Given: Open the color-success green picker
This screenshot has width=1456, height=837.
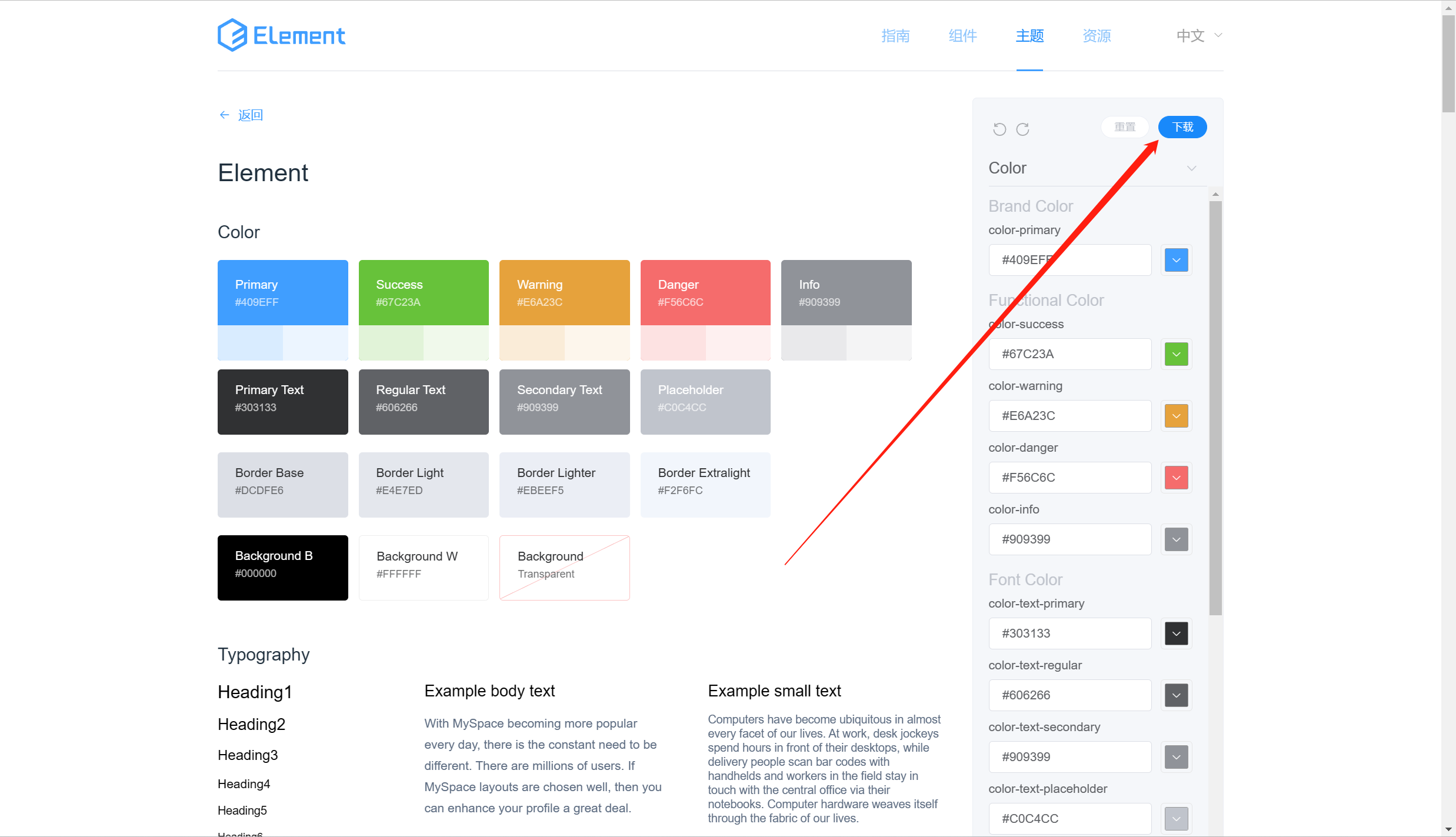Looking at the screenshot, I should coord(1176,354).
